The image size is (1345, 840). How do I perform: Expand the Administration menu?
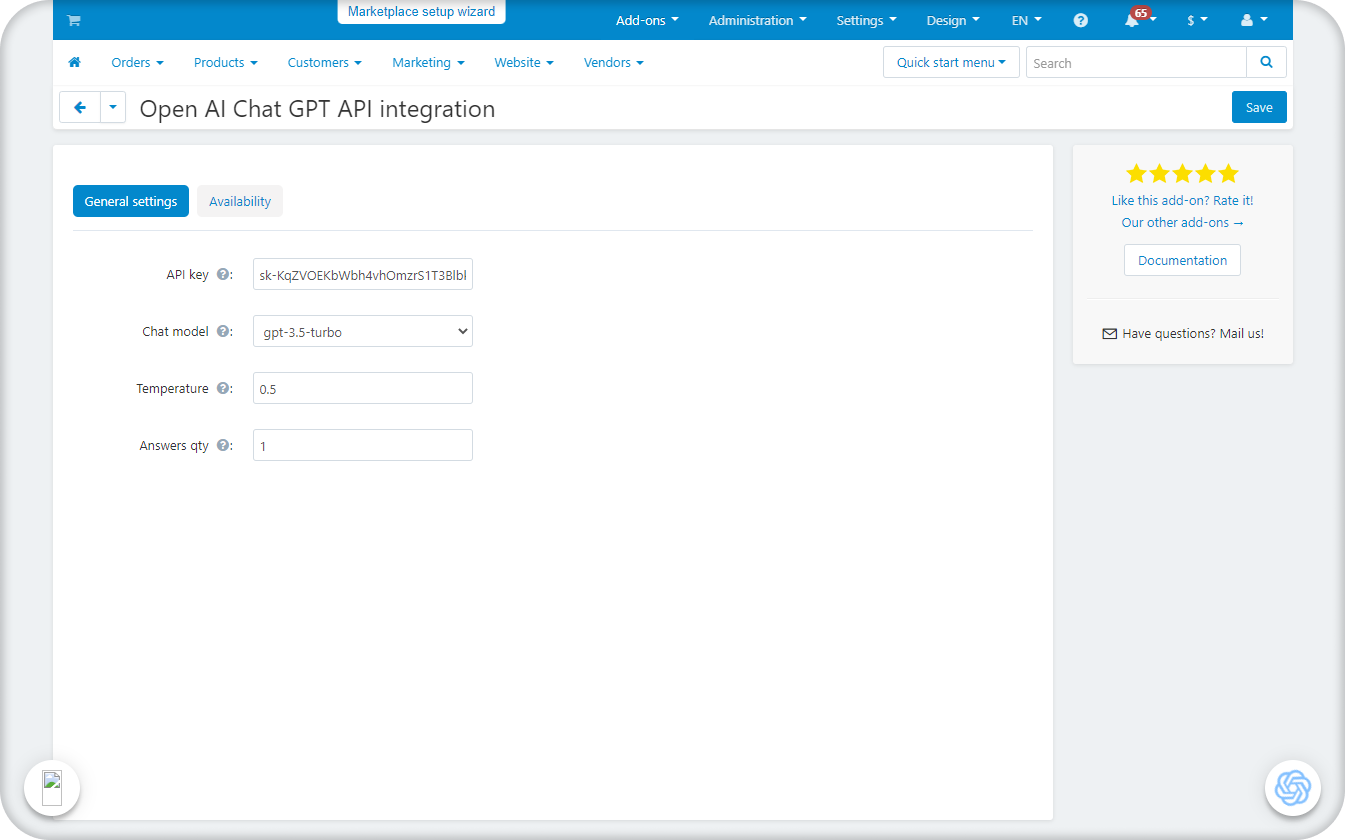coord(757,20)
